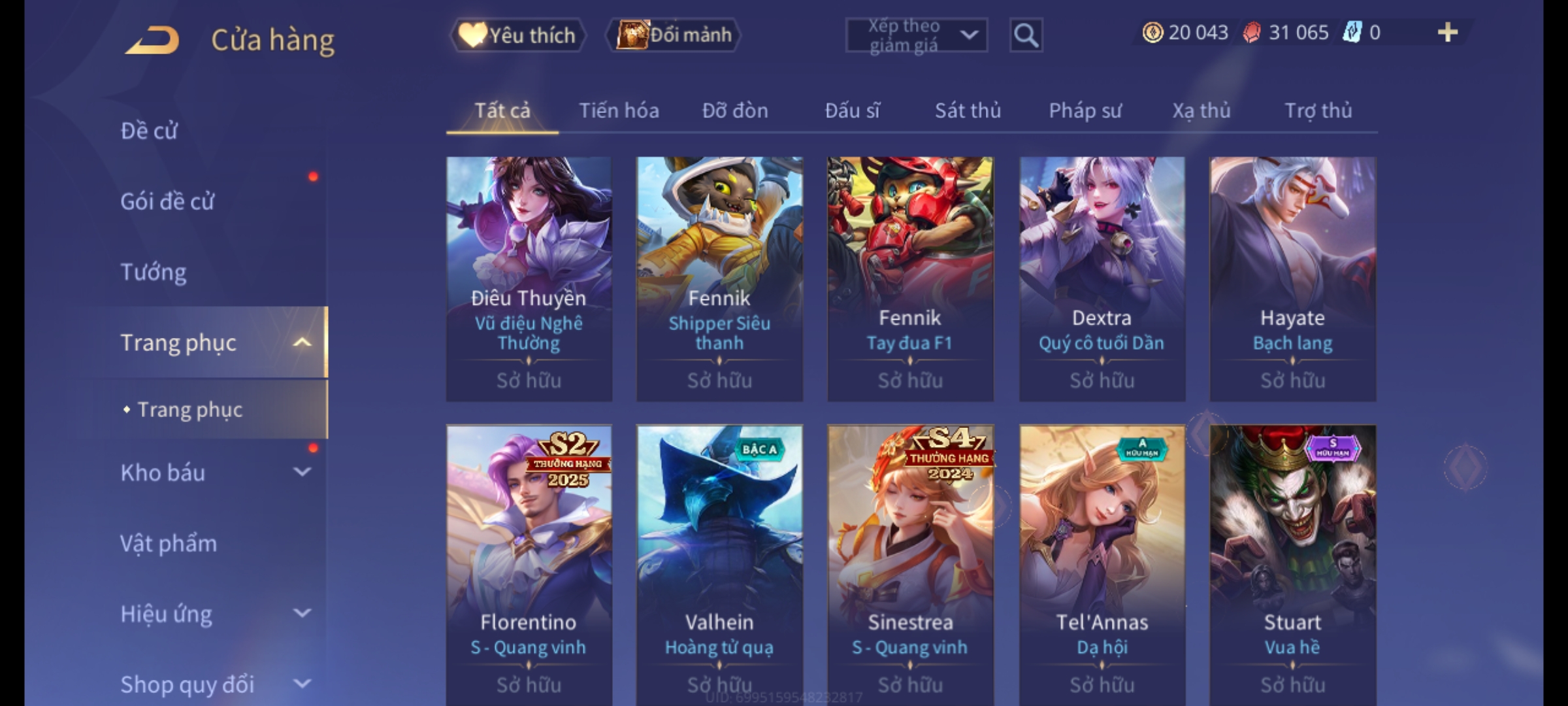Tap the red ruby currency icon
The image size is (1568, 706).
coord(1252,32)
